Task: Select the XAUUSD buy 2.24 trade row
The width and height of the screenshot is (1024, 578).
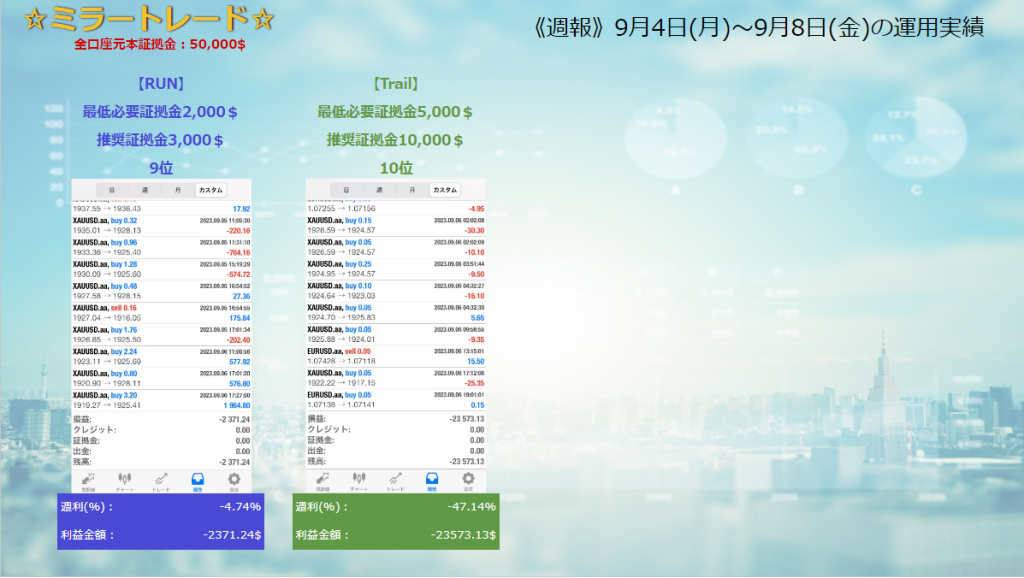Action: [161, 357]
